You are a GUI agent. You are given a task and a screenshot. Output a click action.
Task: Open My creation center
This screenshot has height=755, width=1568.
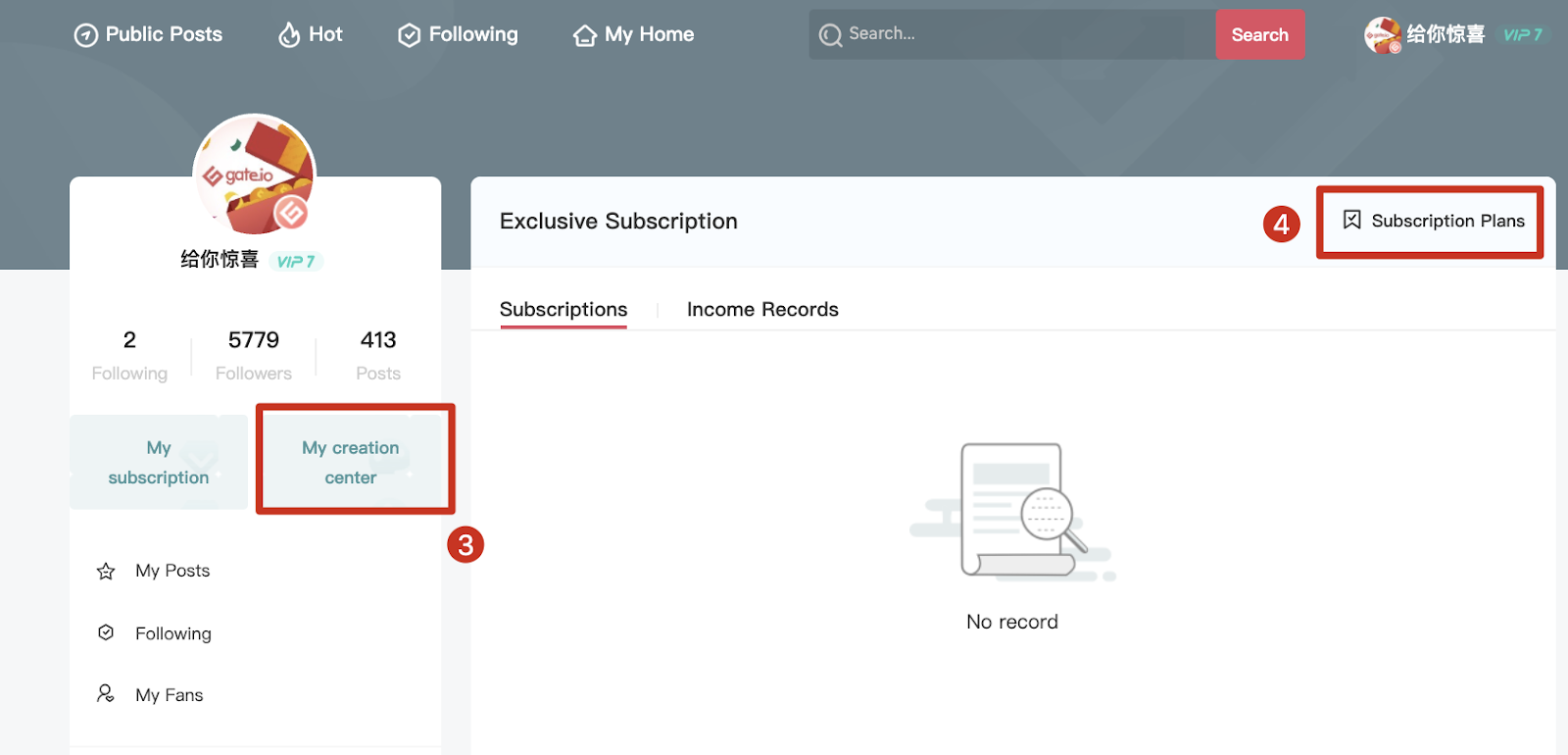[351, 462]
